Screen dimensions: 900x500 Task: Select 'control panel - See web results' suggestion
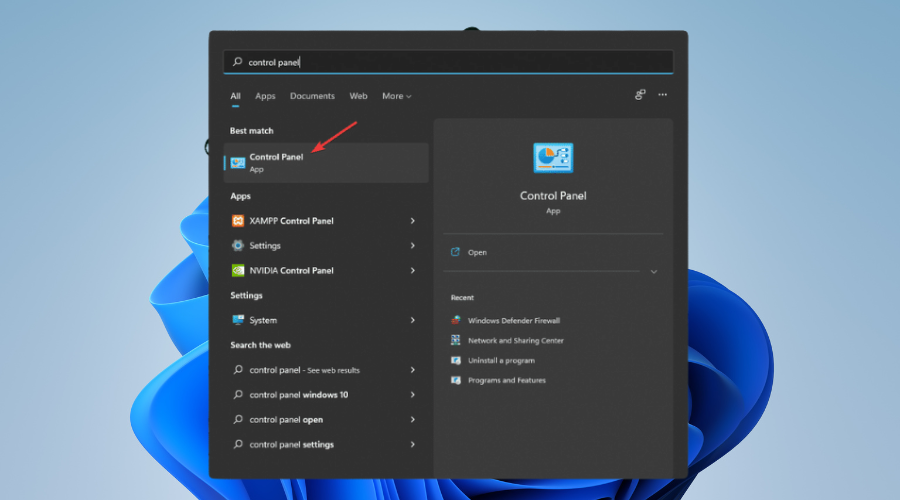point(304,370)
